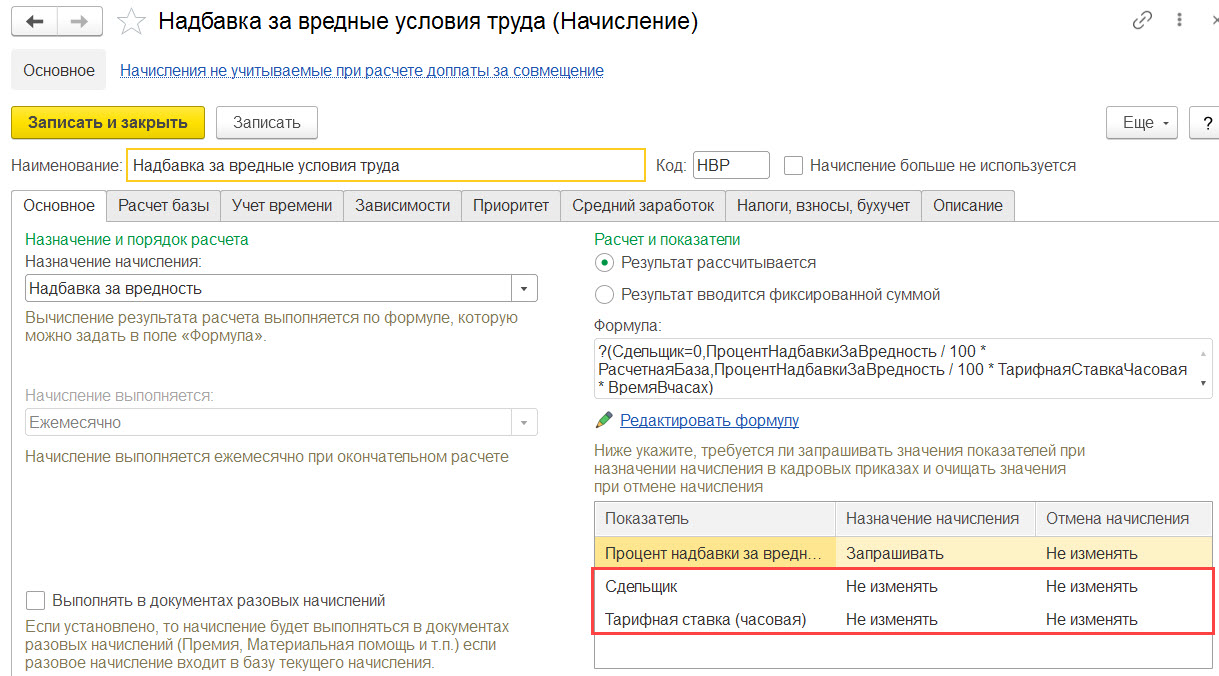
Task: Click the Назначение начисления column header
Action: tap(935, 518)
